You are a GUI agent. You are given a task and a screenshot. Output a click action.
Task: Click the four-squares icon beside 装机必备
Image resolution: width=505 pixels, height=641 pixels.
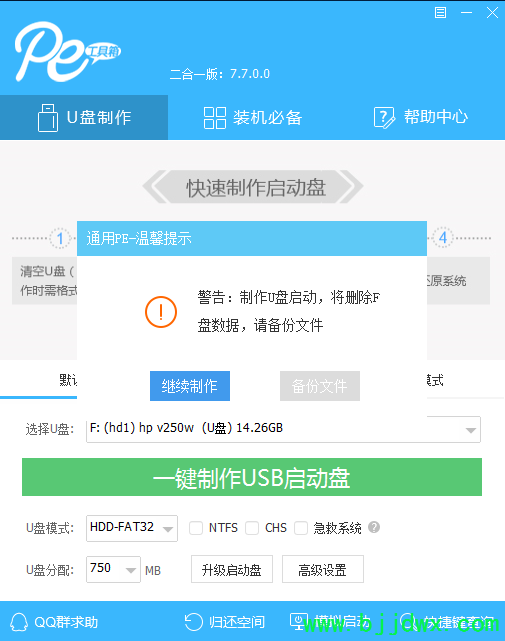[215, 118]
